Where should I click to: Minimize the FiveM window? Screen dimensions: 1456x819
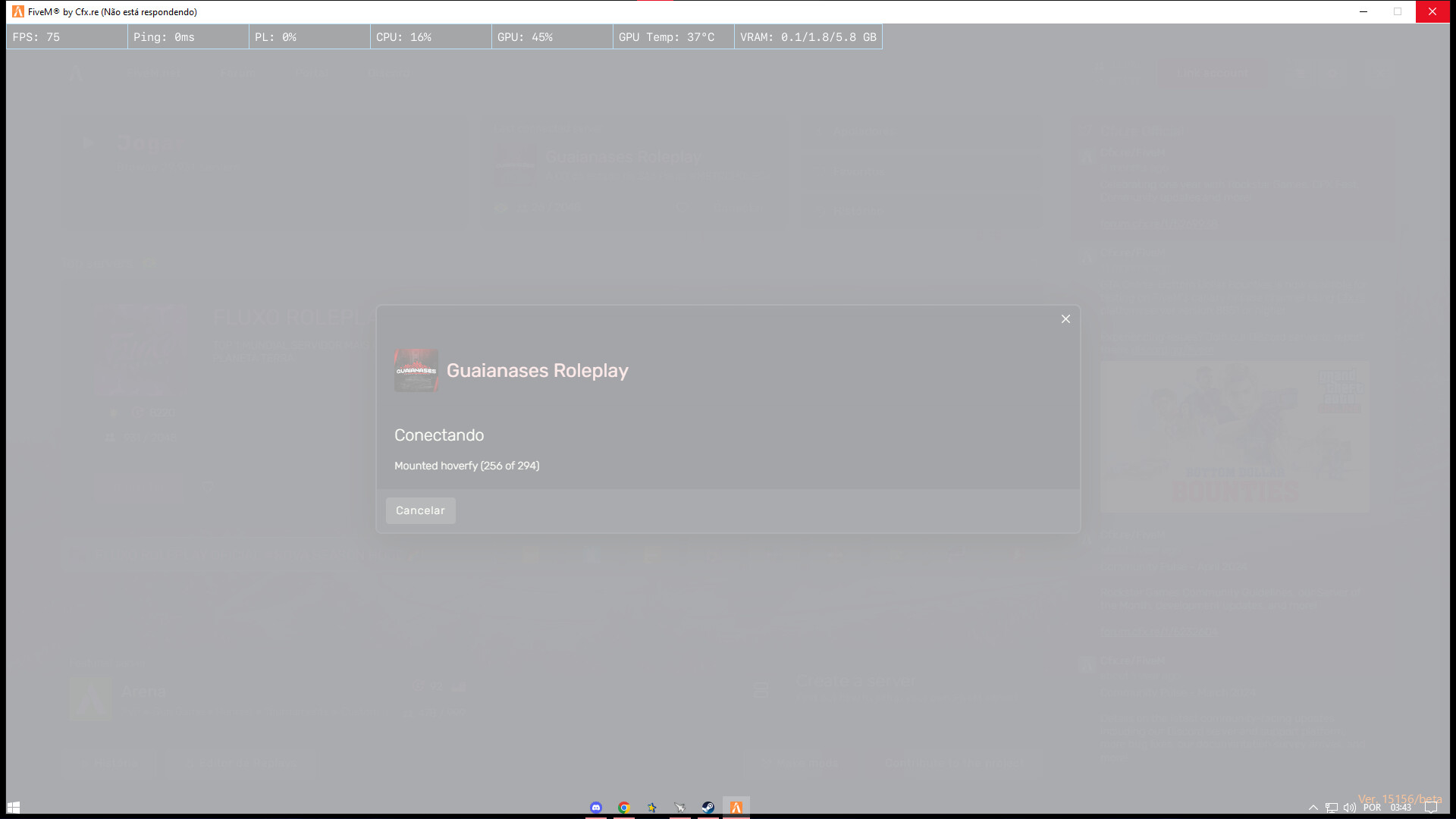(x=1363, y=11)
